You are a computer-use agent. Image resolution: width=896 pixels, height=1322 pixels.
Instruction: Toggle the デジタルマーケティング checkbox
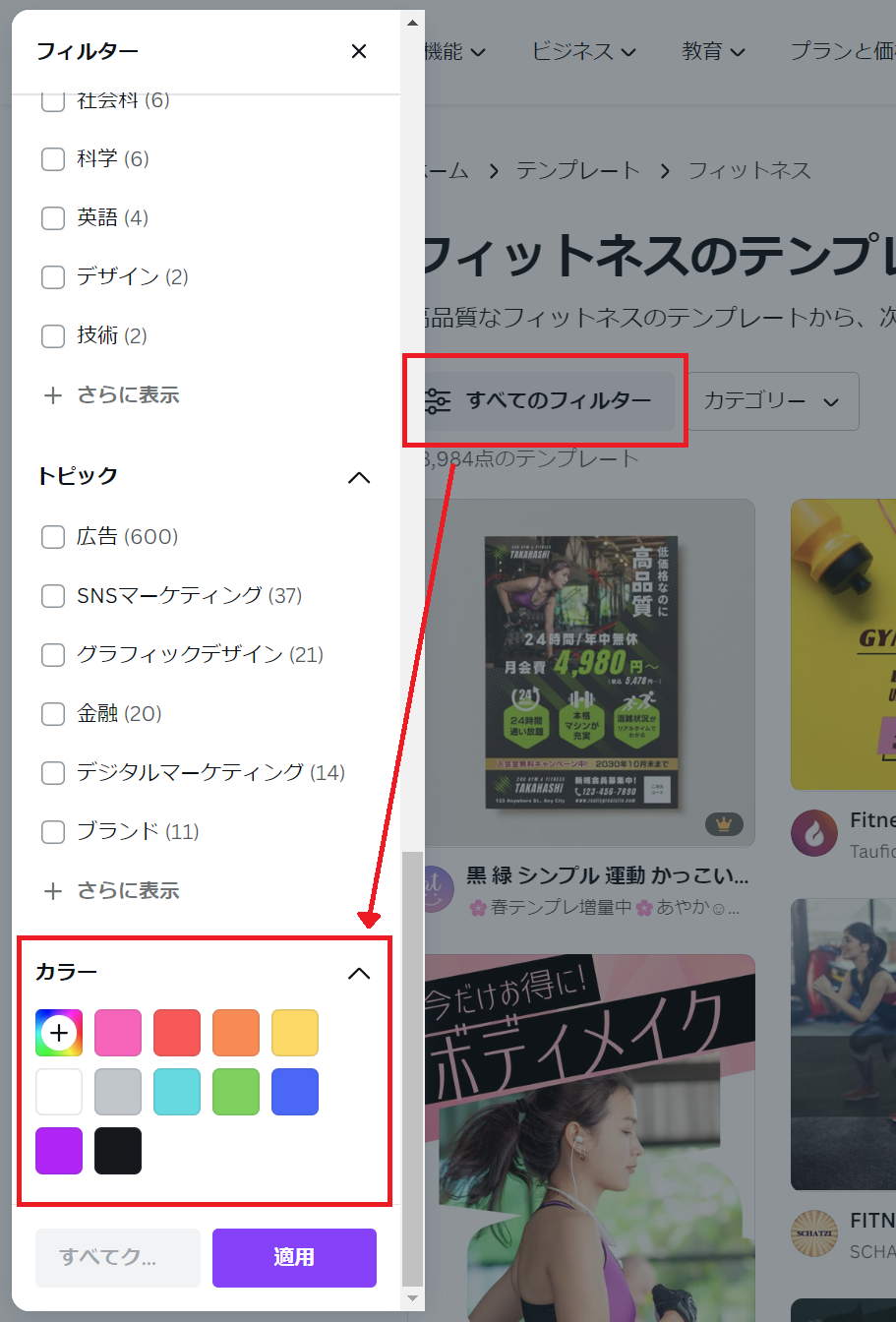coord(53,773)
